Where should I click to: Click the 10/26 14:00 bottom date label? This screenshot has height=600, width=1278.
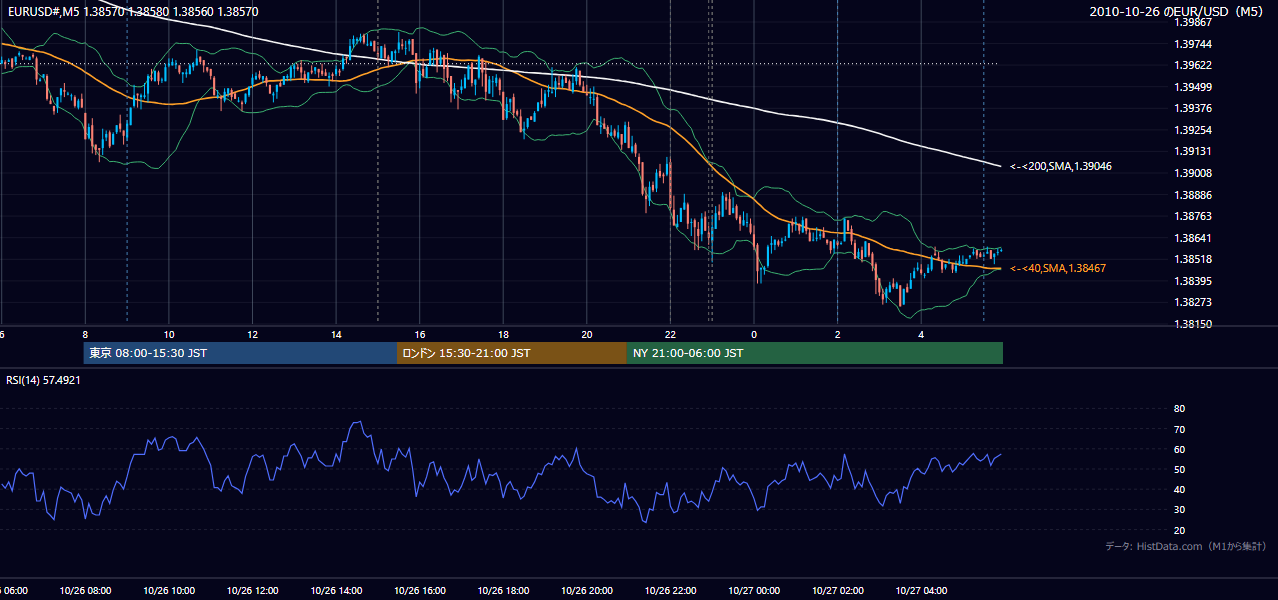point(336,591)
